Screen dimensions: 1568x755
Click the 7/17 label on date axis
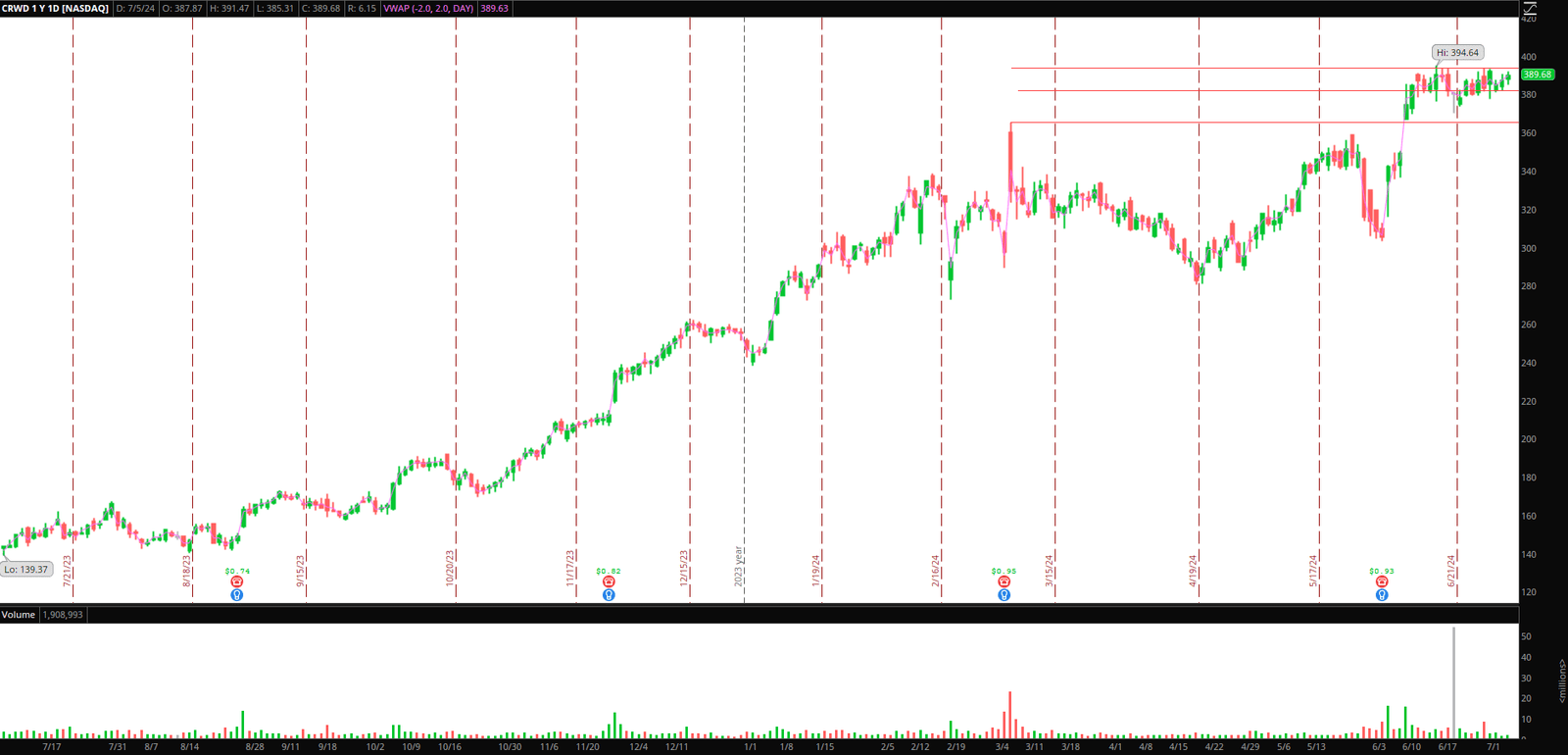pos(52,747)
